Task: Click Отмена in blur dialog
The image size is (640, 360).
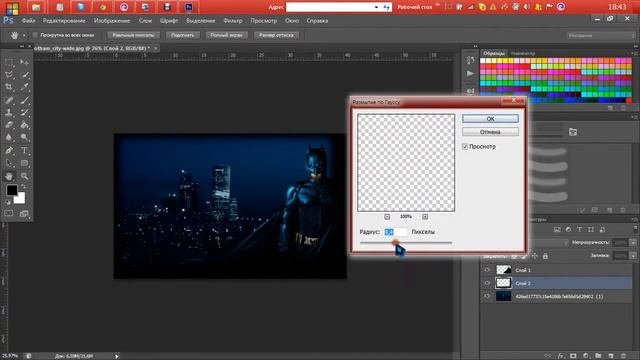Action: pyautogui.click(x=490, y=132)
